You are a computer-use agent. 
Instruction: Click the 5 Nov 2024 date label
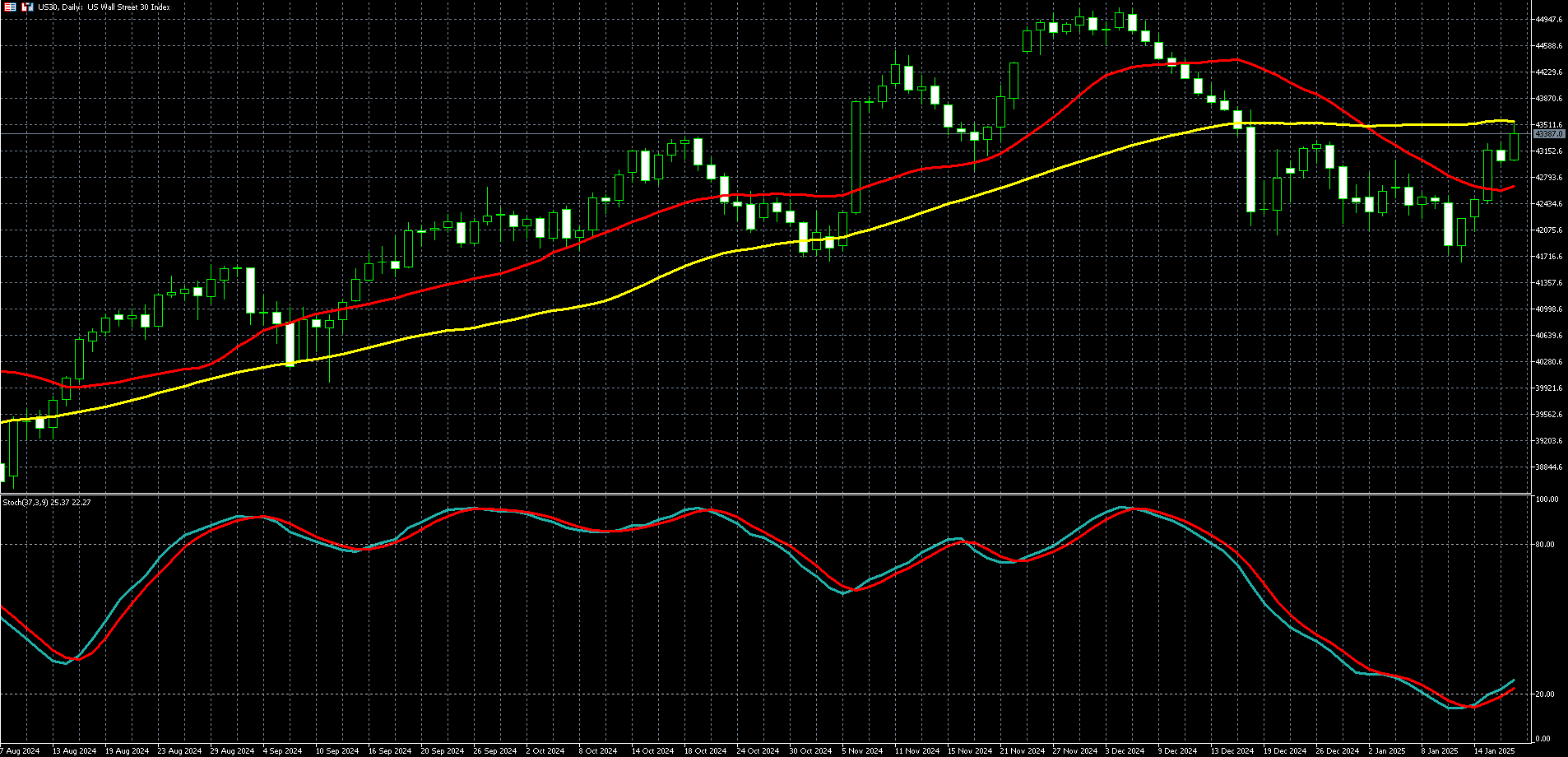point(862,750)
